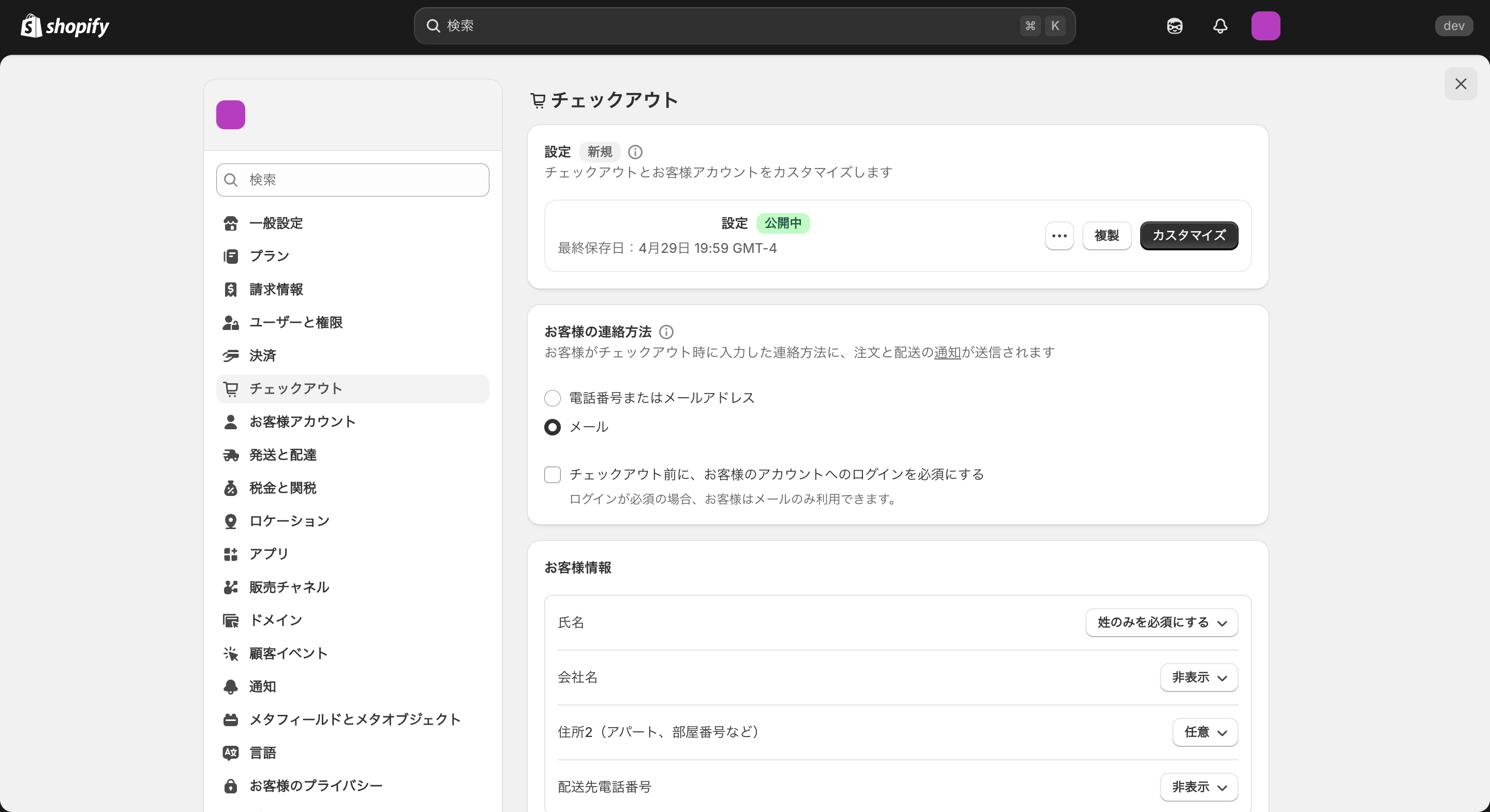This screenshot has width=1490, height=812.
Task: Open the notifications bell icon
Action: click(x=1220, y=26)
